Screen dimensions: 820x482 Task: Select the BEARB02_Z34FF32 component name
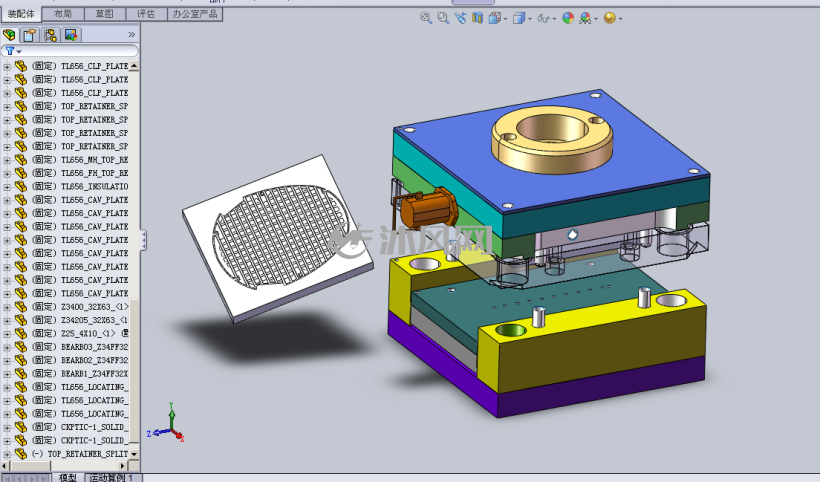tap(94, 360)
